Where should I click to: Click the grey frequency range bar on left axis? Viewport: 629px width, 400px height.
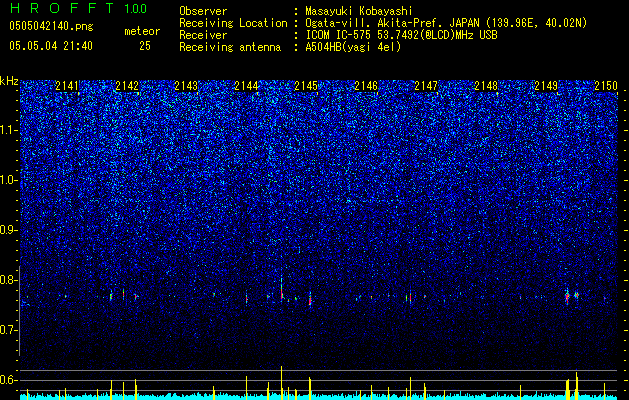pos(19,311)
